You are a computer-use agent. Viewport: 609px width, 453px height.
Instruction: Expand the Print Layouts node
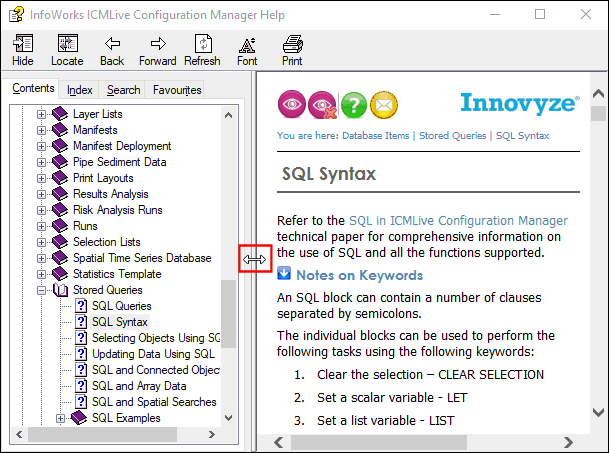[x=41, y=178]
